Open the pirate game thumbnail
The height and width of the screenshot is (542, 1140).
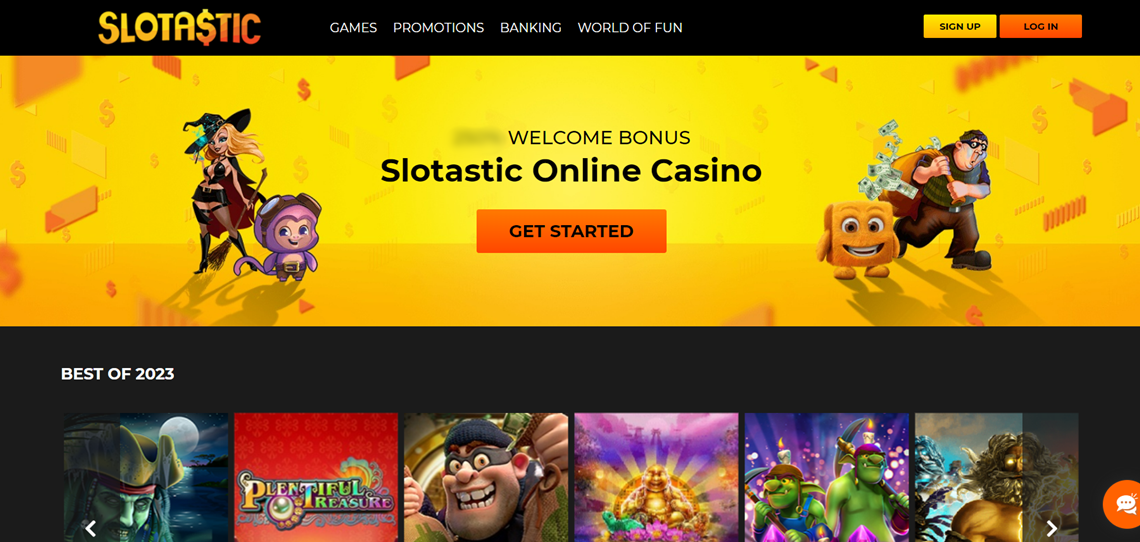coord(146,477)
